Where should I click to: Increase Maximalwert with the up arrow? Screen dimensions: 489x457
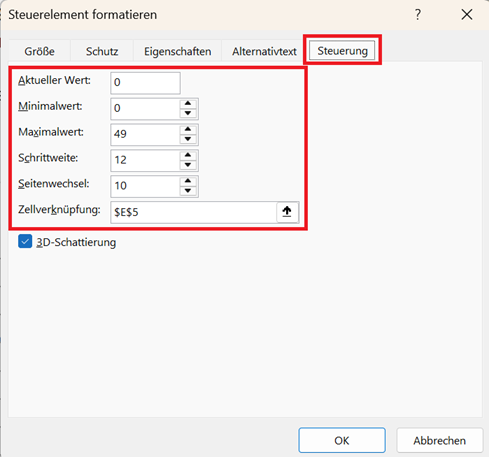click(x=188, y=129)
